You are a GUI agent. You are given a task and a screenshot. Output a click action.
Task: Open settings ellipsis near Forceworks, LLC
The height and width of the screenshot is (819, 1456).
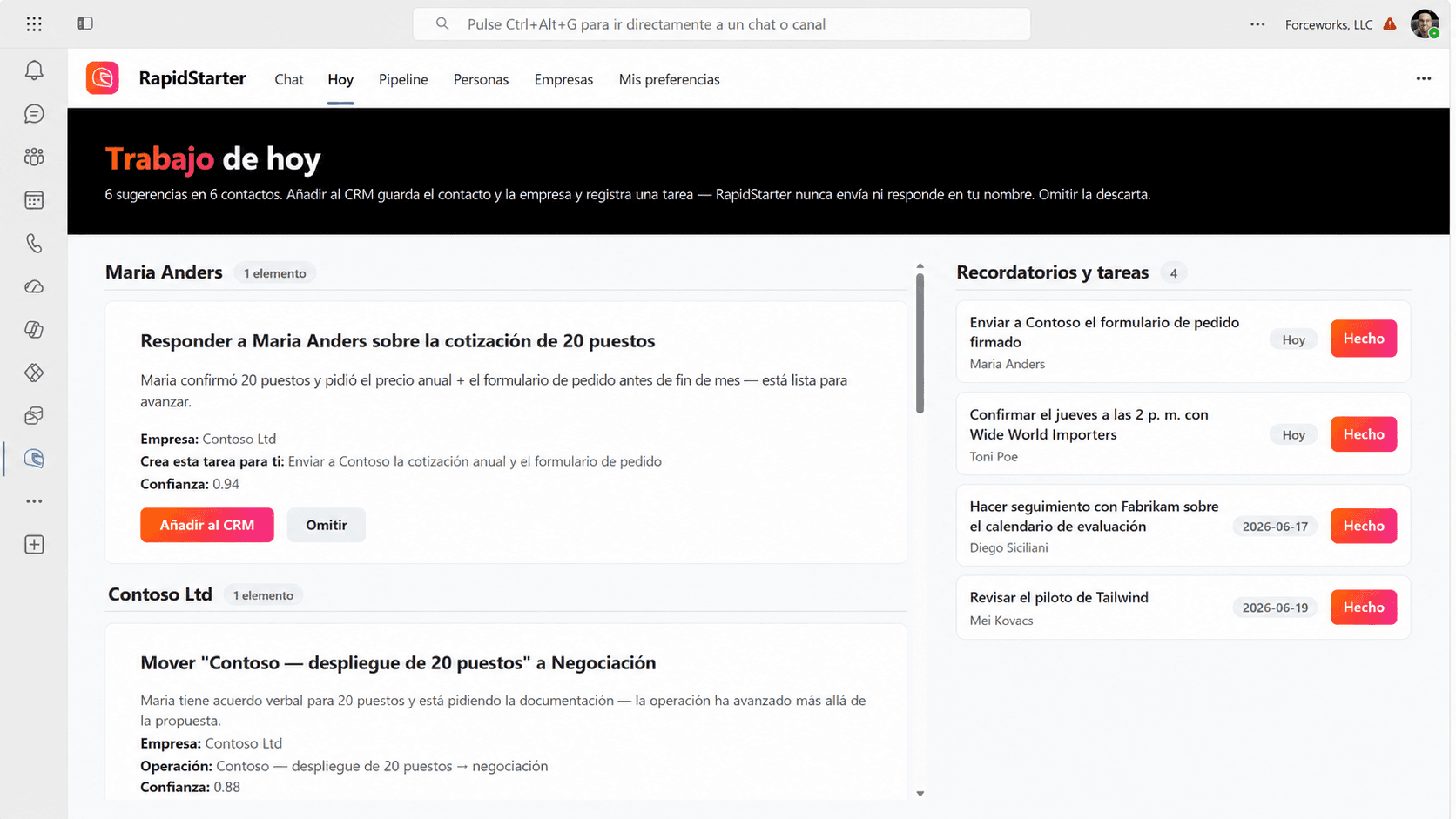[x=1257, y=24]
